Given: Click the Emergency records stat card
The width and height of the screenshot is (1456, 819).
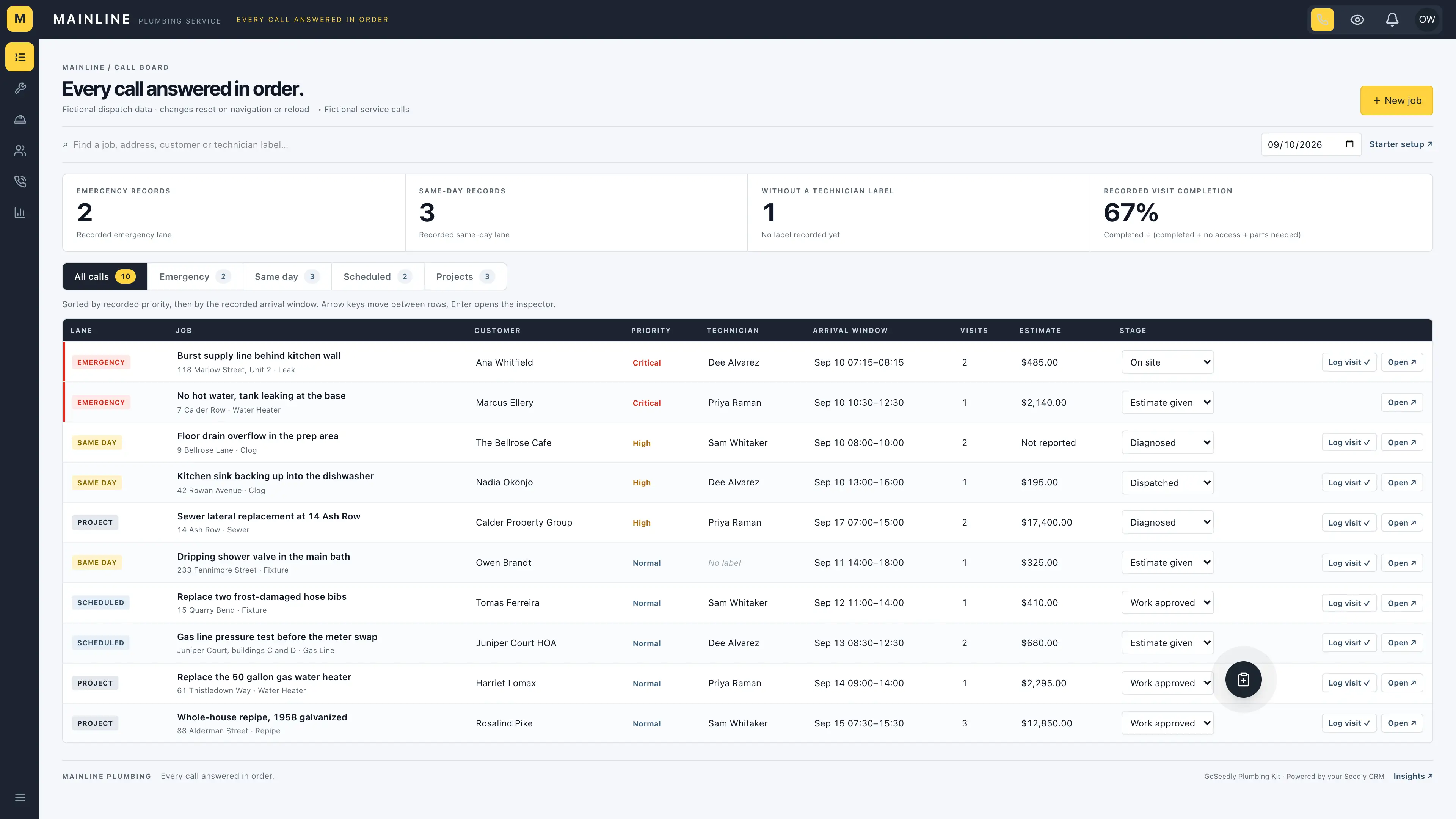Looking at the screenshot, I should click(234, 212).
